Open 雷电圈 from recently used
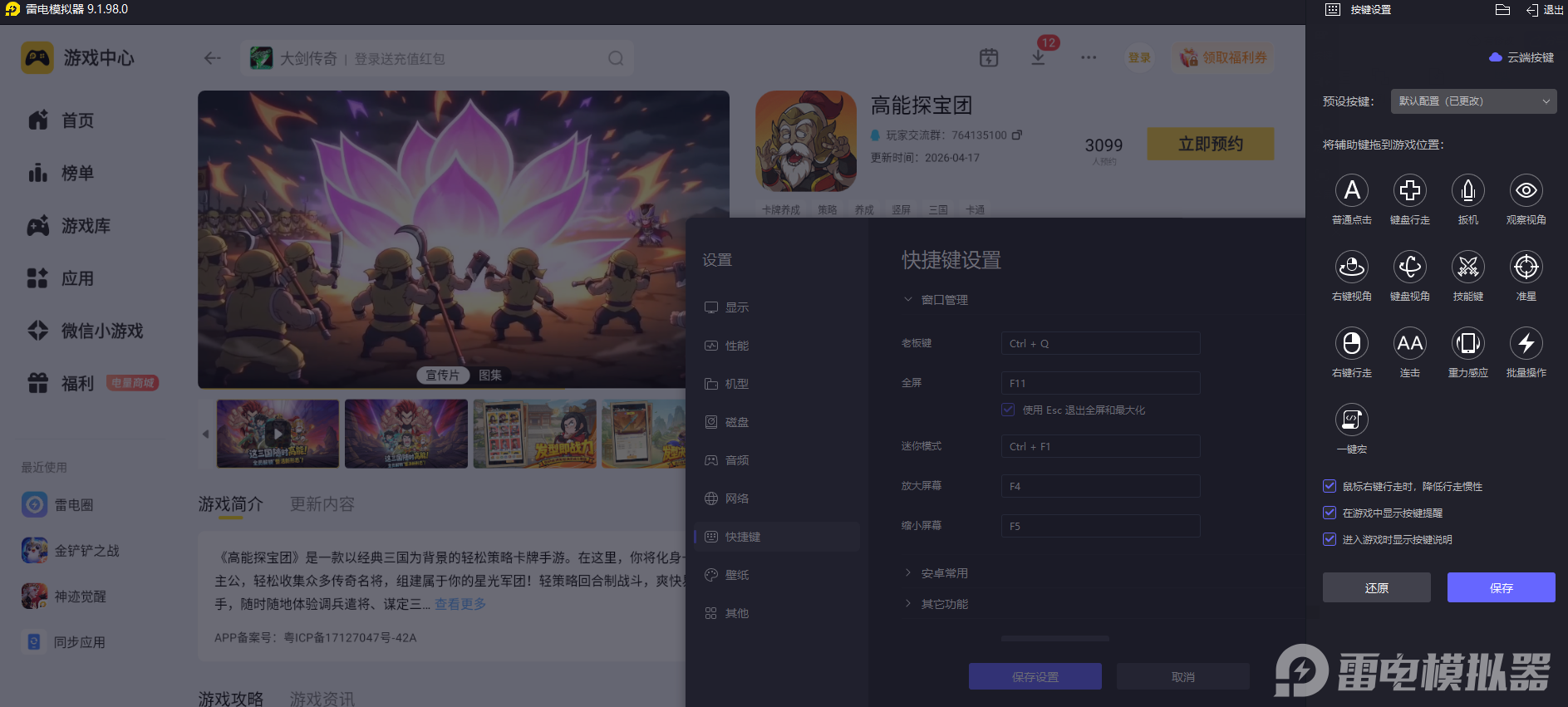The height and width of the screenshot is (707, 1568). (x=58, y=504)
